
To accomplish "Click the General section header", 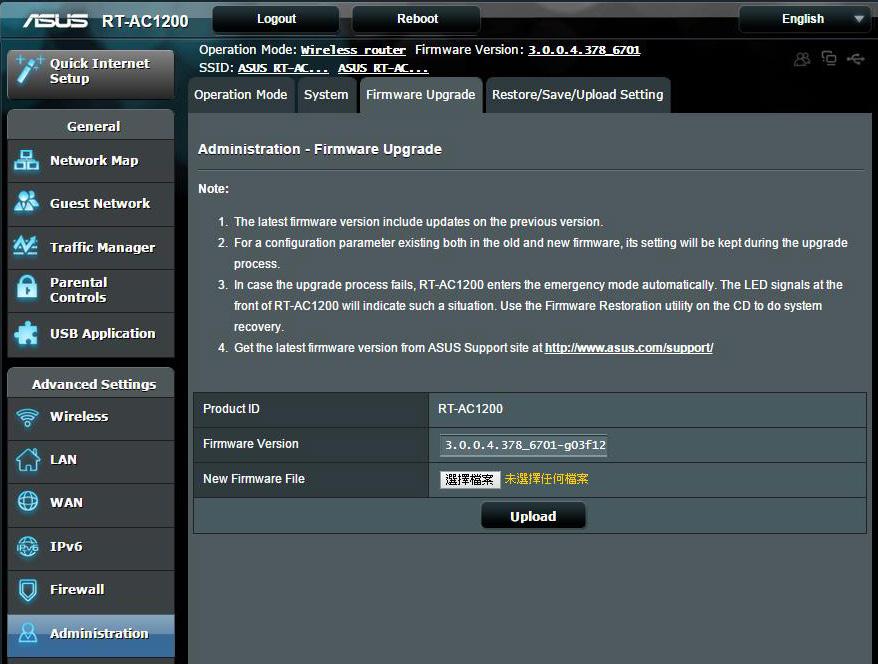I will [91, 127].
